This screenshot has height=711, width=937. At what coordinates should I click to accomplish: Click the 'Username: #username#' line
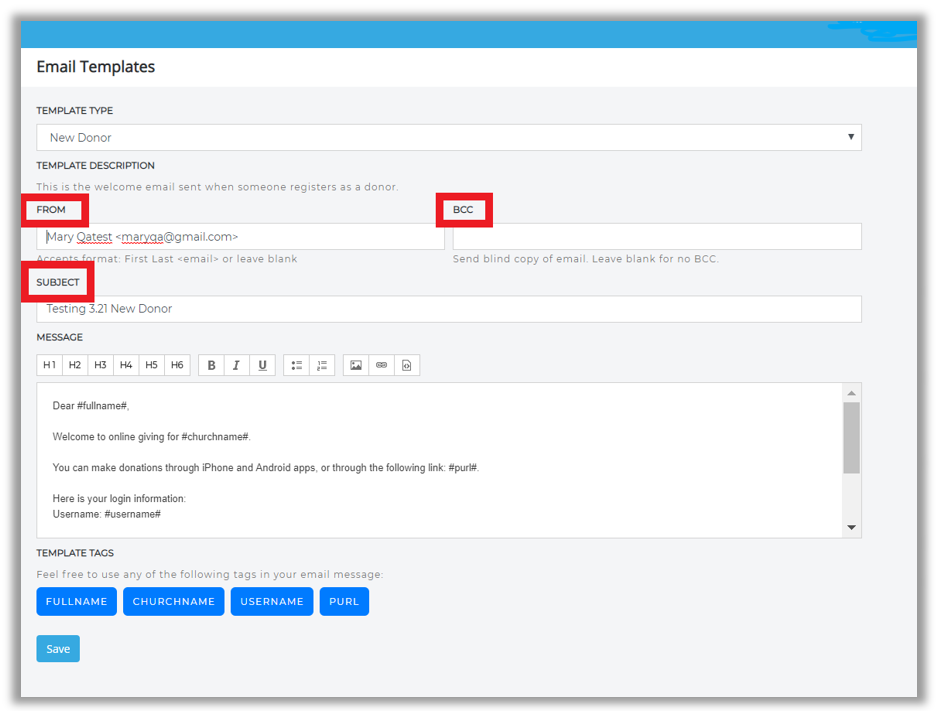(x=107, y=514)
